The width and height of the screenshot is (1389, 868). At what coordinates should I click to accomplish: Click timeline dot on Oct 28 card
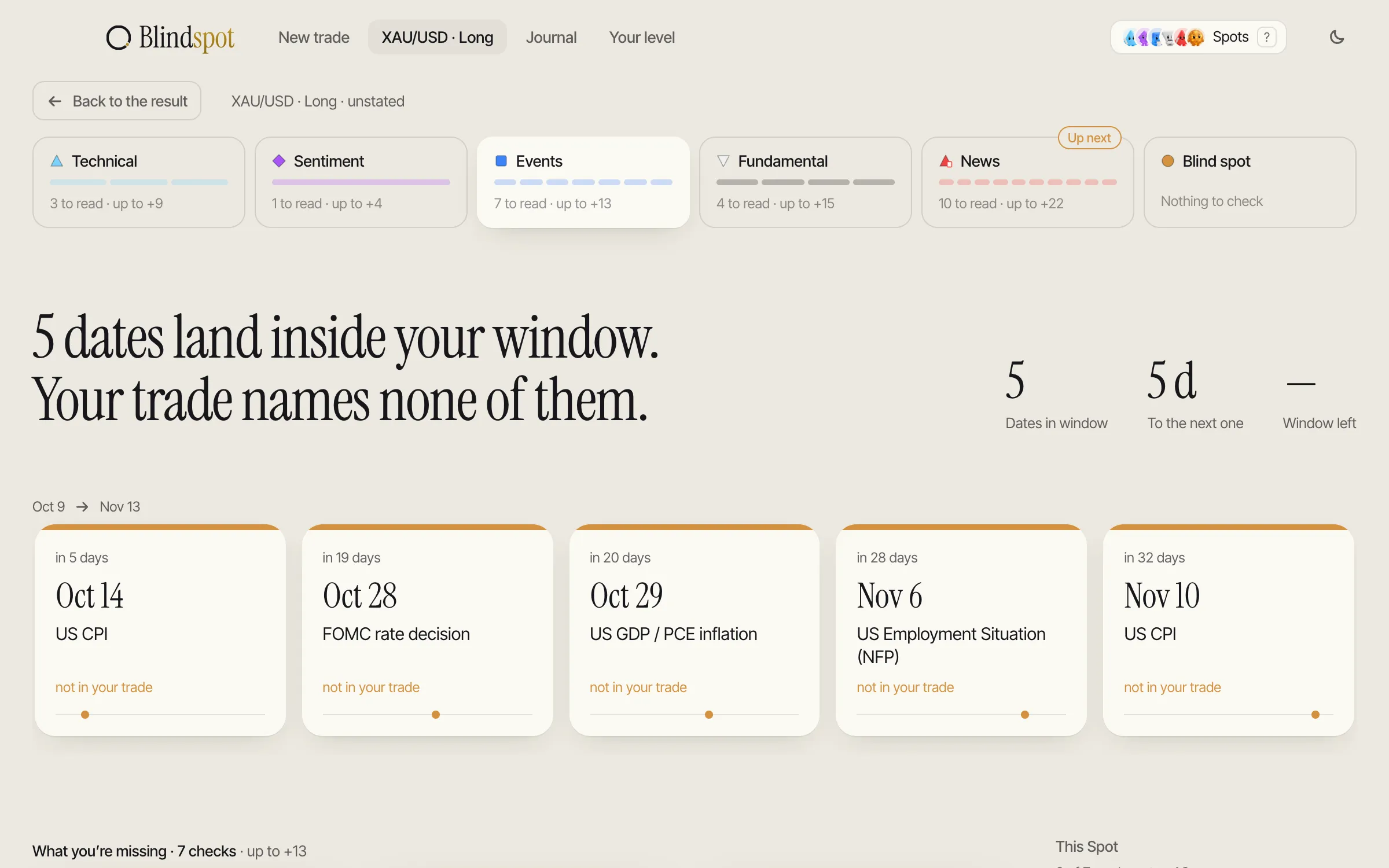tap(436, 715)
